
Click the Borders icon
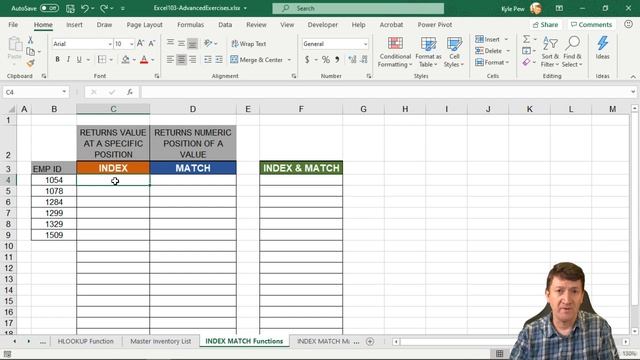(x=102, y=60)
